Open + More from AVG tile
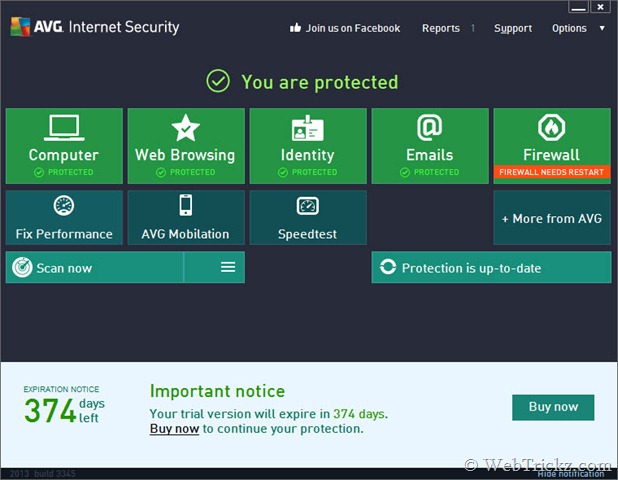 pyautogui.click(x=552, y=218)
